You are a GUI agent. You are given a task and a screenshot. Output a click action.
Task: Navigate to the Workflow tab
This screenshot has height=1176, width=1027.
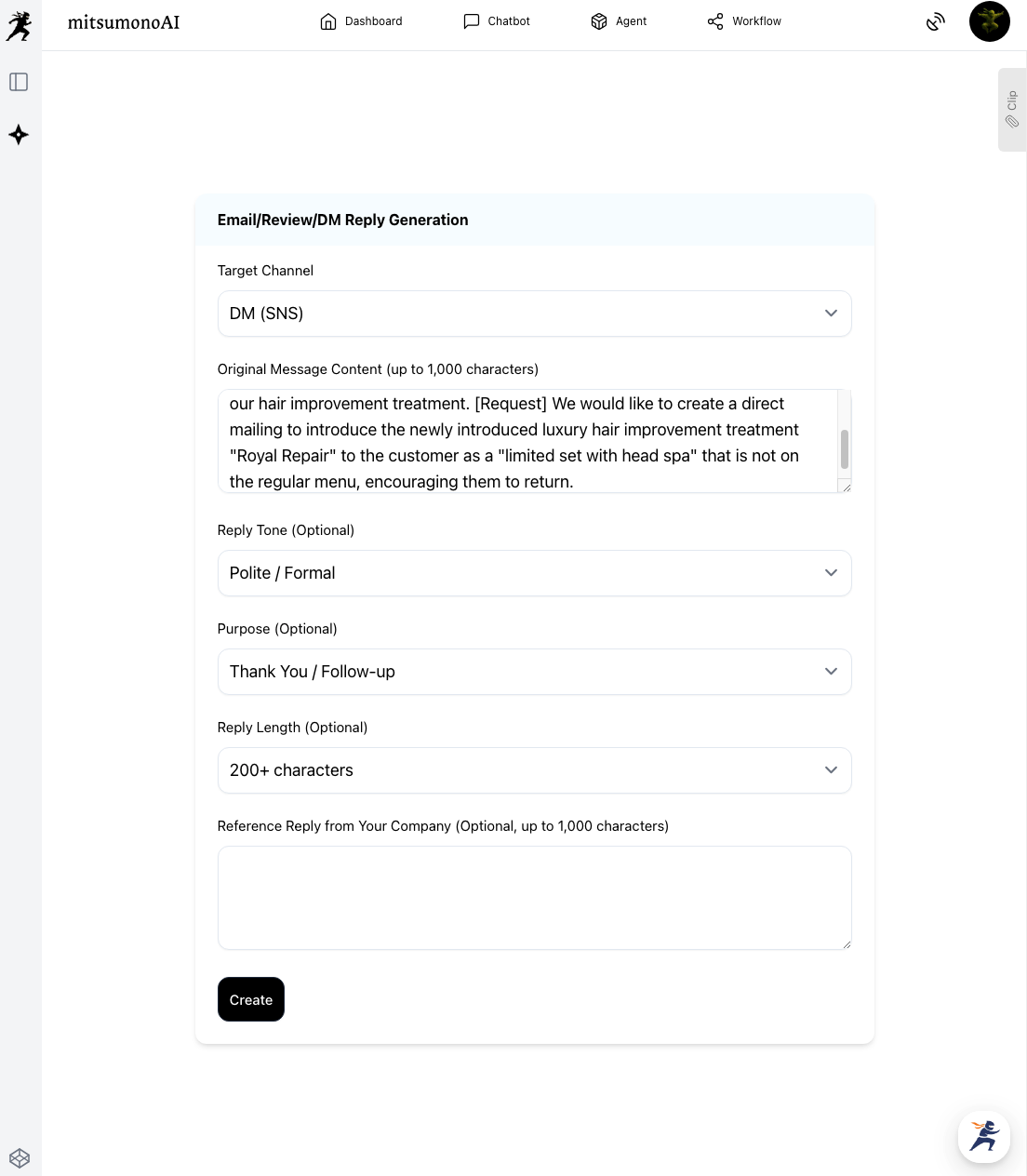(744, 21)
